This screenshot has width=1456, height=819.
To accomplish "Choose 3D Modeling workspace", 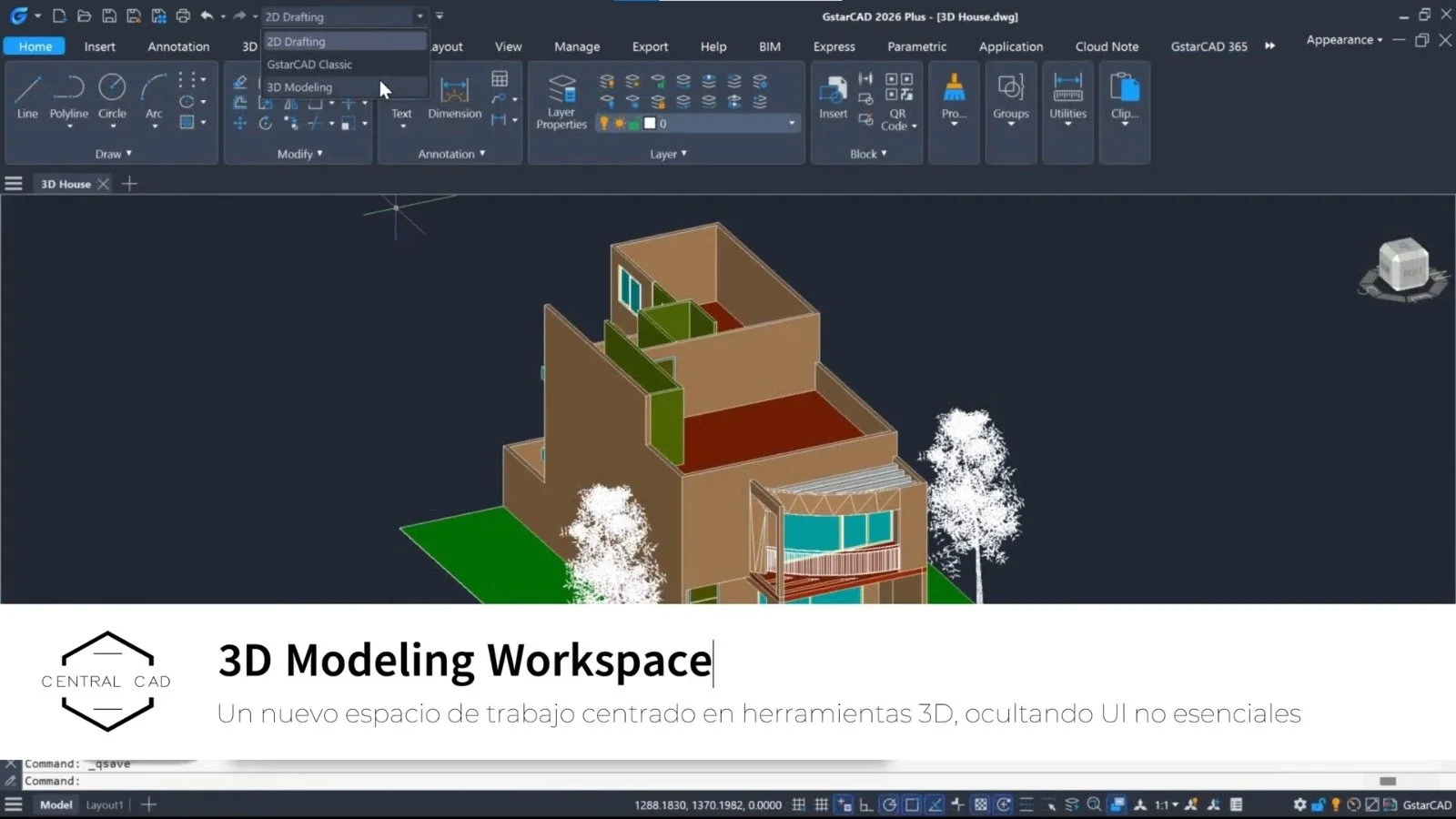I will (345, 87).
